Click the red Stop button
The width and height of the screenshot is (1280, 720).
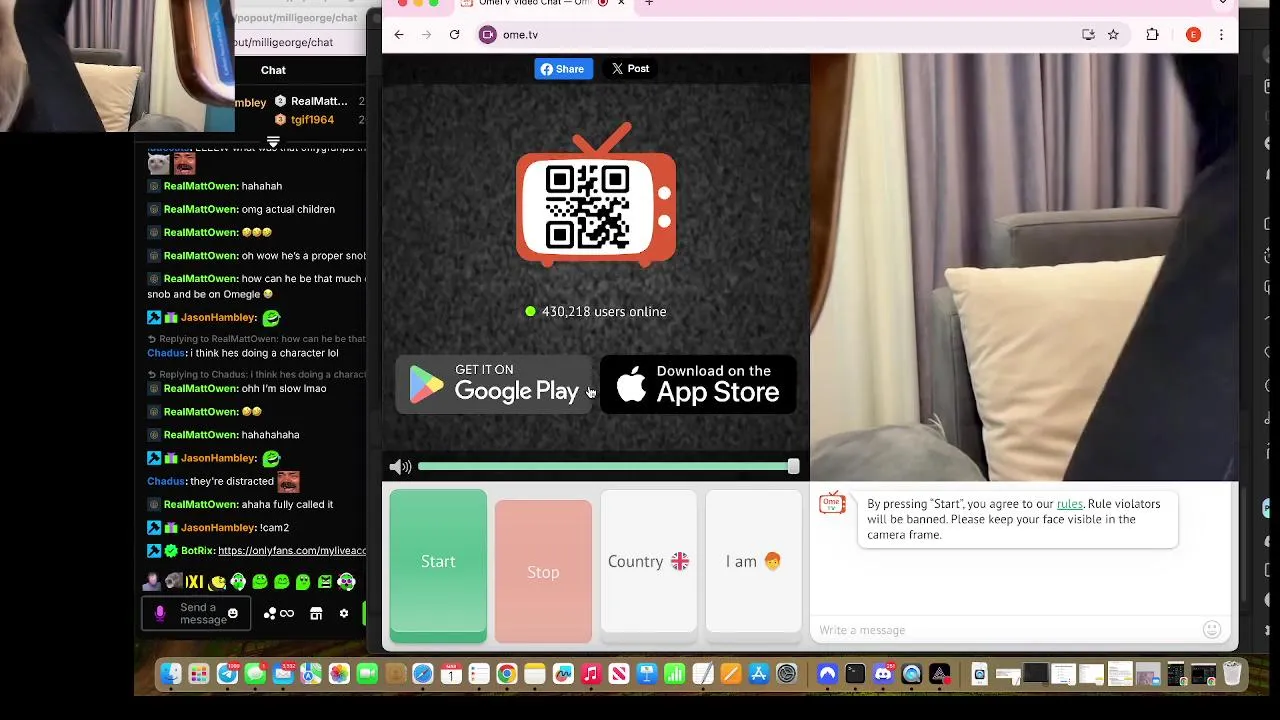(543, 572)
